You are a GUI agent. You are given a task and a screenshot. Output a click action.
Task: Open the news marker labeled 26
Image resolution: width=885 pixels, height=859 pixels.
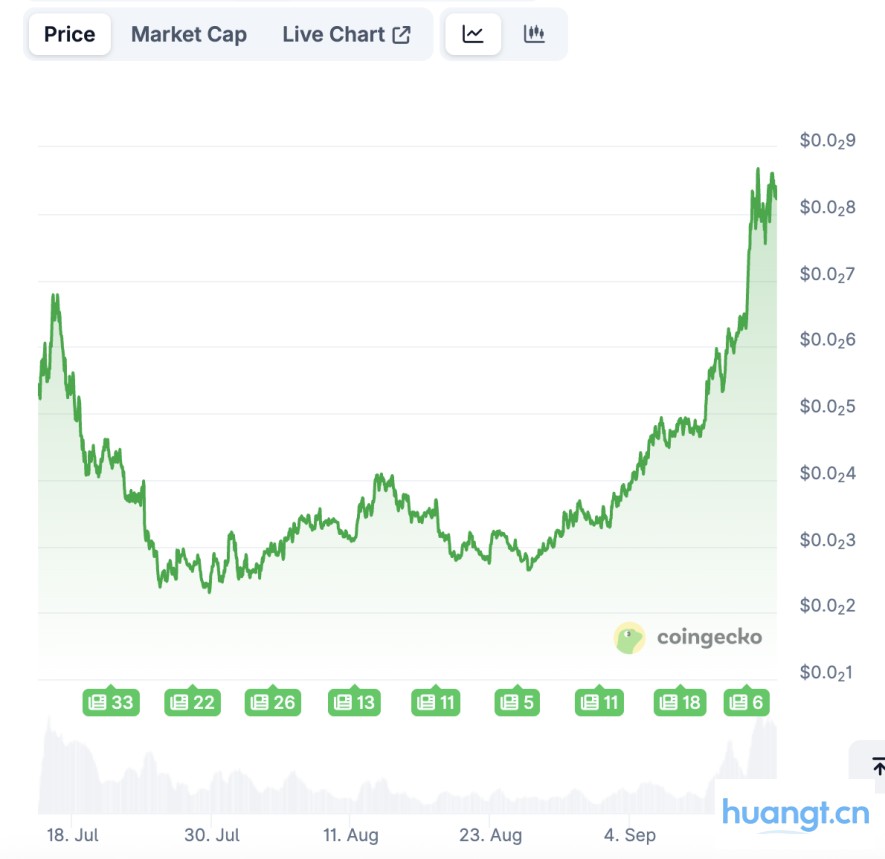point(272,702)
